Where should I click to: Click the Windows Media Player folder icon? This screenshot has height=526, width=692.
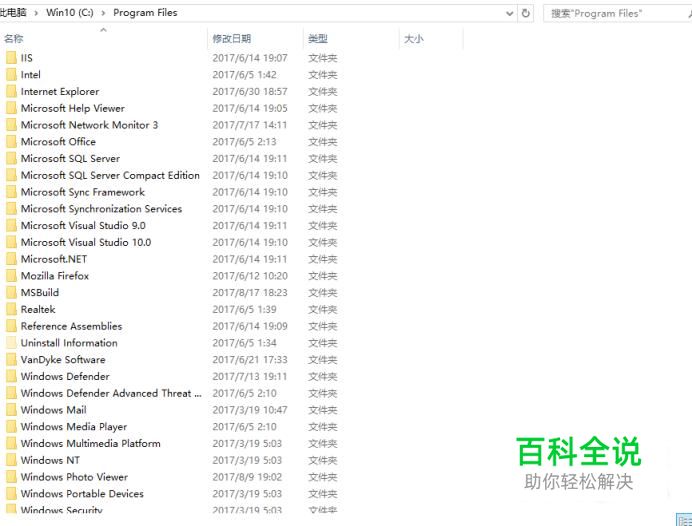(x=11, y=427)
